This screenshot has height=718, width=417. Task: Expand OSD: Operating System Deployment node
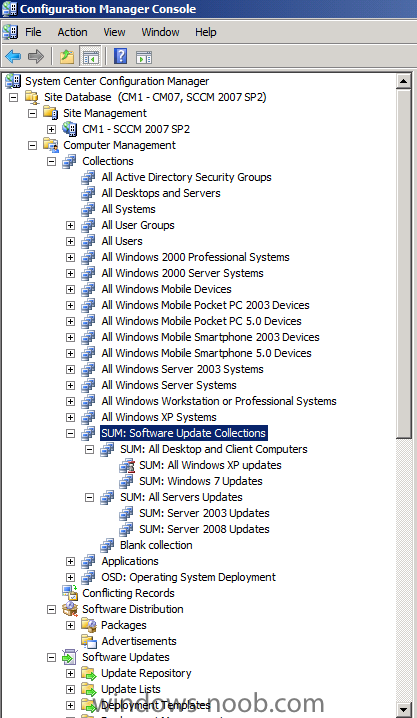coord(70,577)
